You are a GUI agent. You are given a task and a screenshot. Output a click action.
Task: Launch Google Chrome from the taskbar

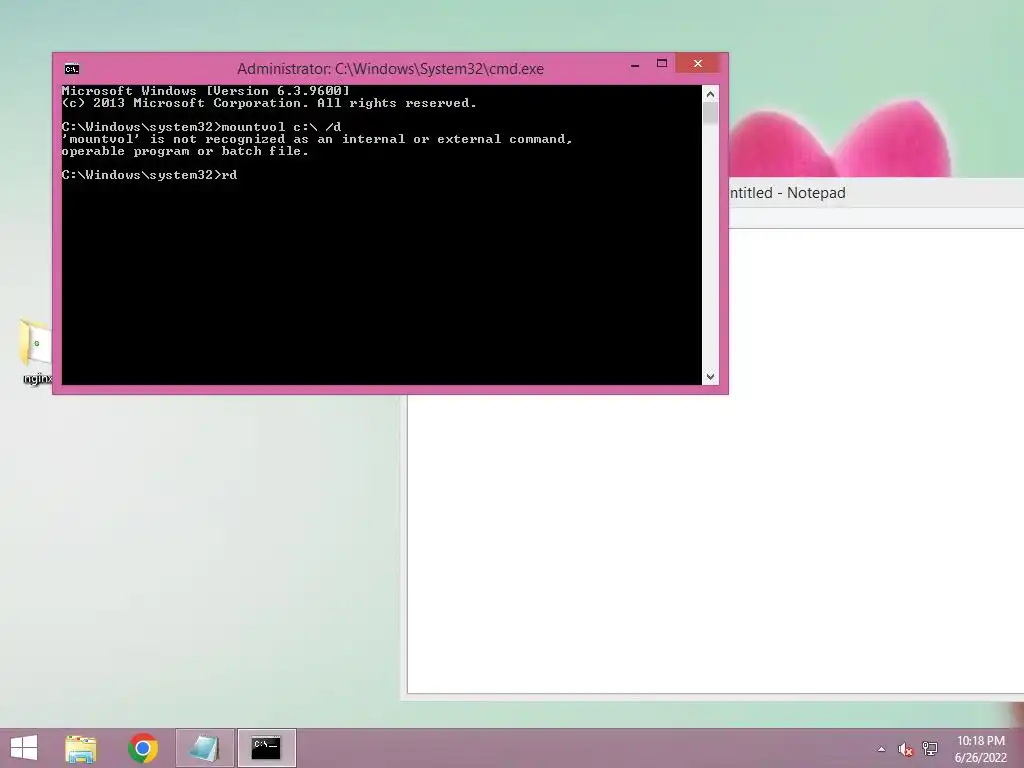143,748
